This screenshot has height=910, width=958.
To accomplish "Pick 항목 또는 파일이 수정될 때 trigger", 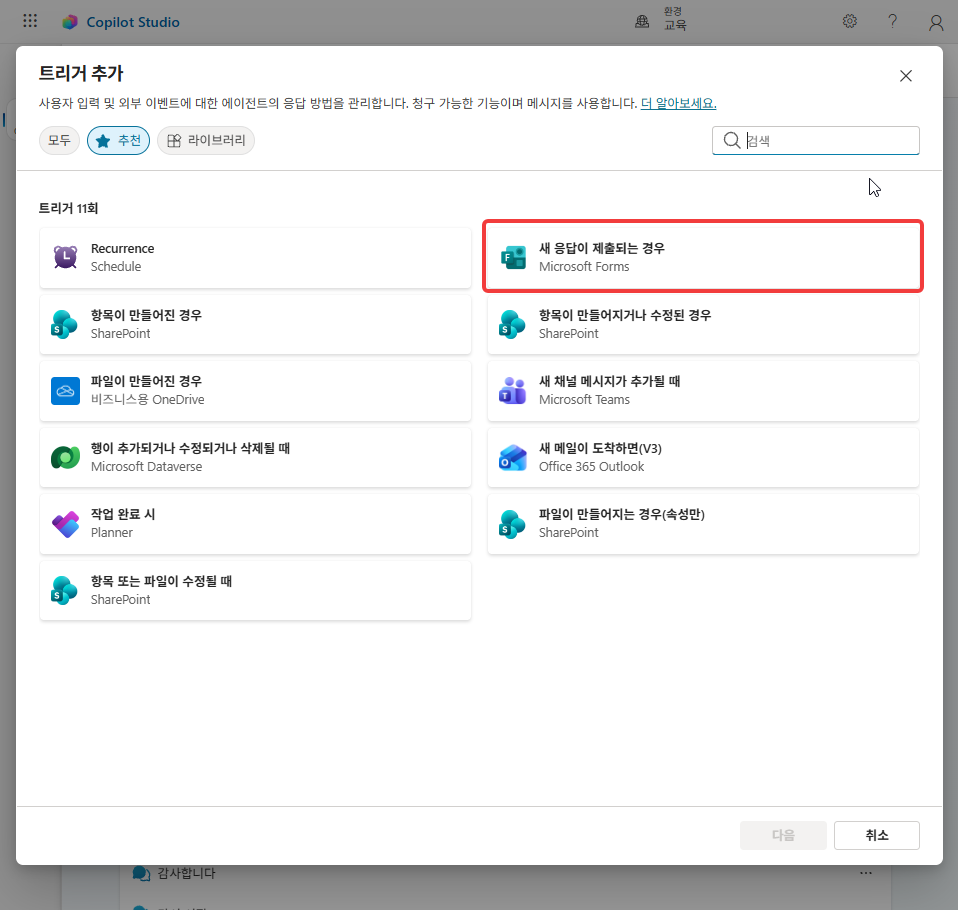I will click(255, 590).
